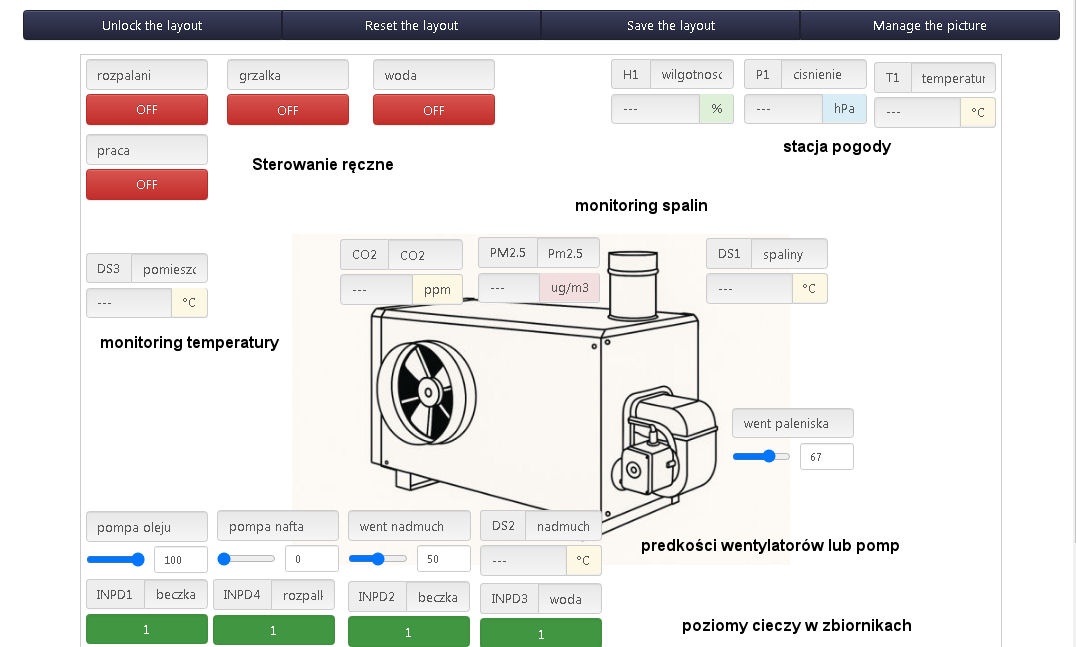Click the pompa nafta slider handle

point(225,559)
